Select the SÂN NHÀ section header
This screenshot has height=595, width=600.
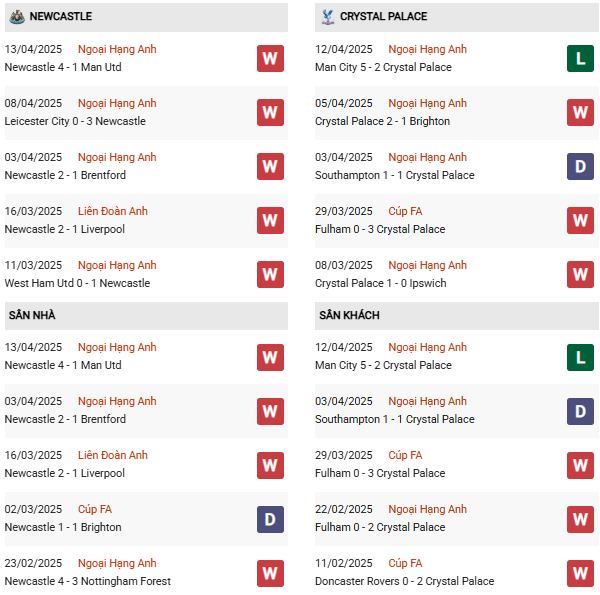point(32,315)
